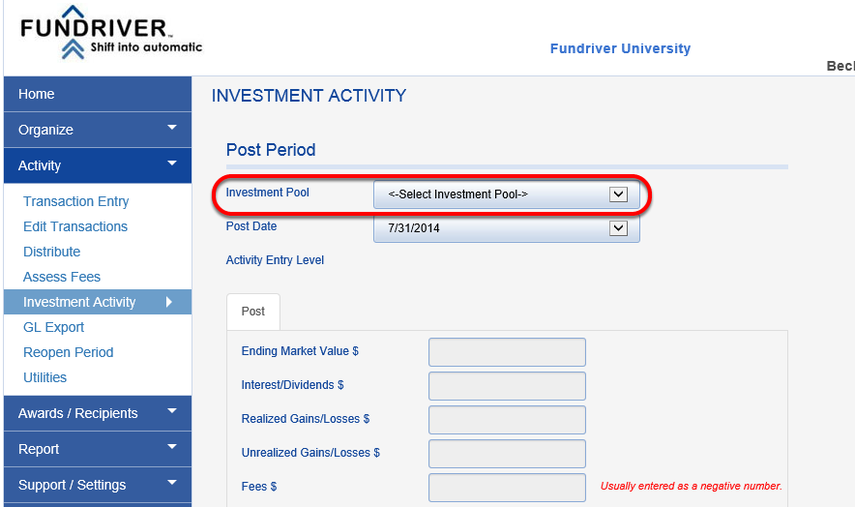855x507 pixels.
Task: Click the Investment Pool label
Action: click(267, 192)
